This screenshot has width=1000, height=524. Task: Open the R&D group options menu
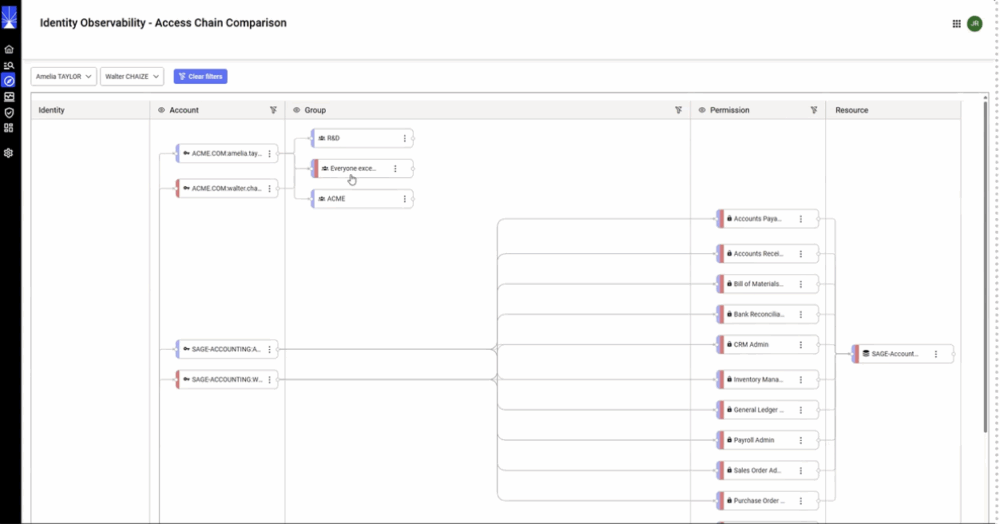[x=404, y=138]
